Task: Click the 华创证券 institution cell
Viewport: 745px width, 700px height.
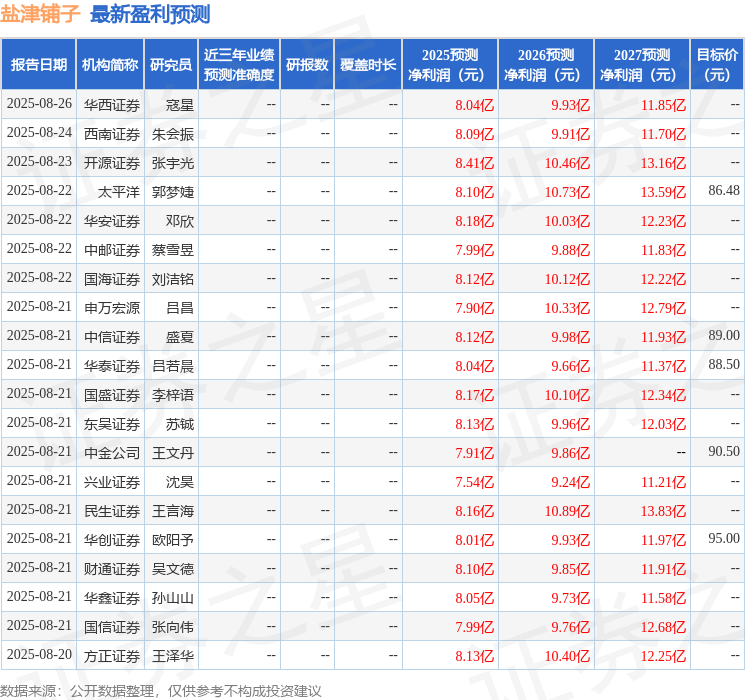Action: pyautogui.click(x=112, y=540)
